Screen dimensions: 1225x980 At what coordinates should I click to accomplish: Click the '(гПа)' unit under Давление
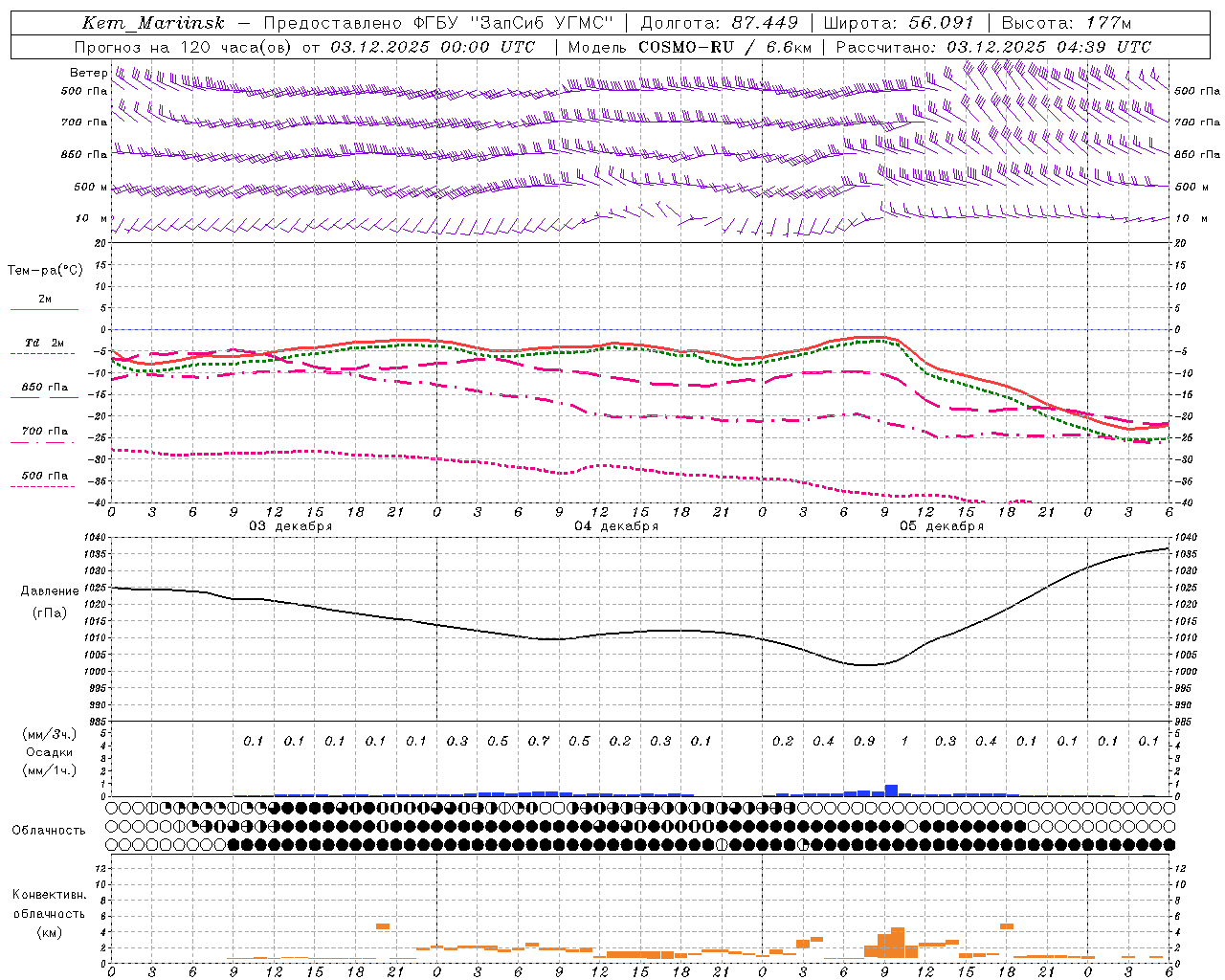(x=50, y=612)
